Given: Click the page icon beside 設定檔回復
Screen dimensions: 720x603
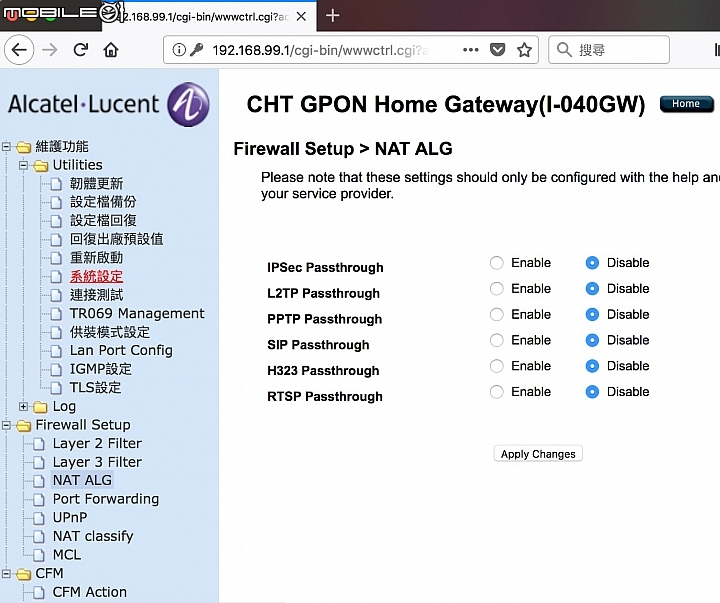Looking at the screenshot, I should pyautogui.click(x=56, y=221).
